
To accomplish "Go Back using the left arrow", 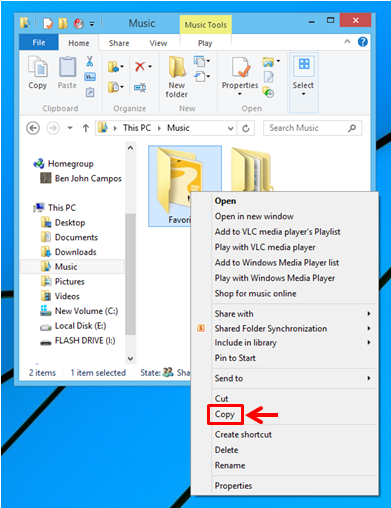I will coord(33,128).
